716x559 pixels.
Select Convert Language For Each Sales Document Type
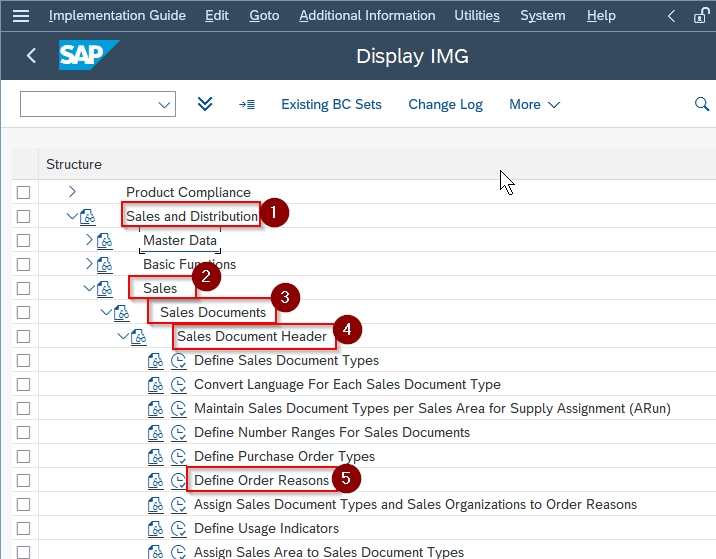click(x=347, y=385)
